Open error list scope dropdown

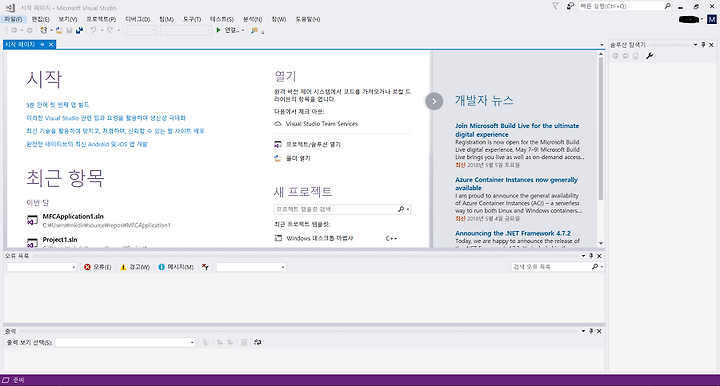pyautogui.click(x=41, y=267)
